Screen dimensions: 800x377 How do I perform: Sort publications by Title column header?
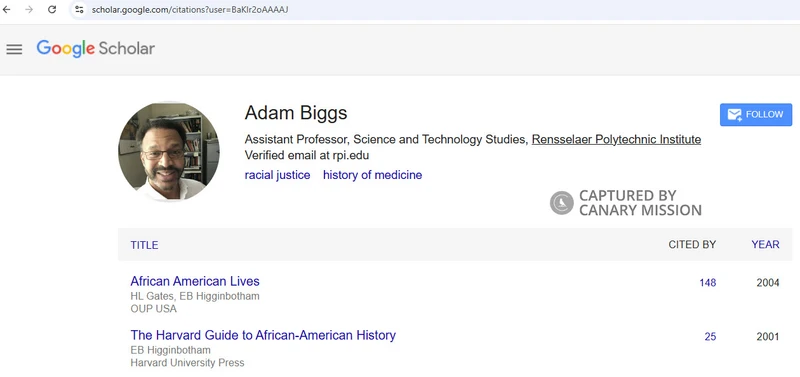[144, 245]
